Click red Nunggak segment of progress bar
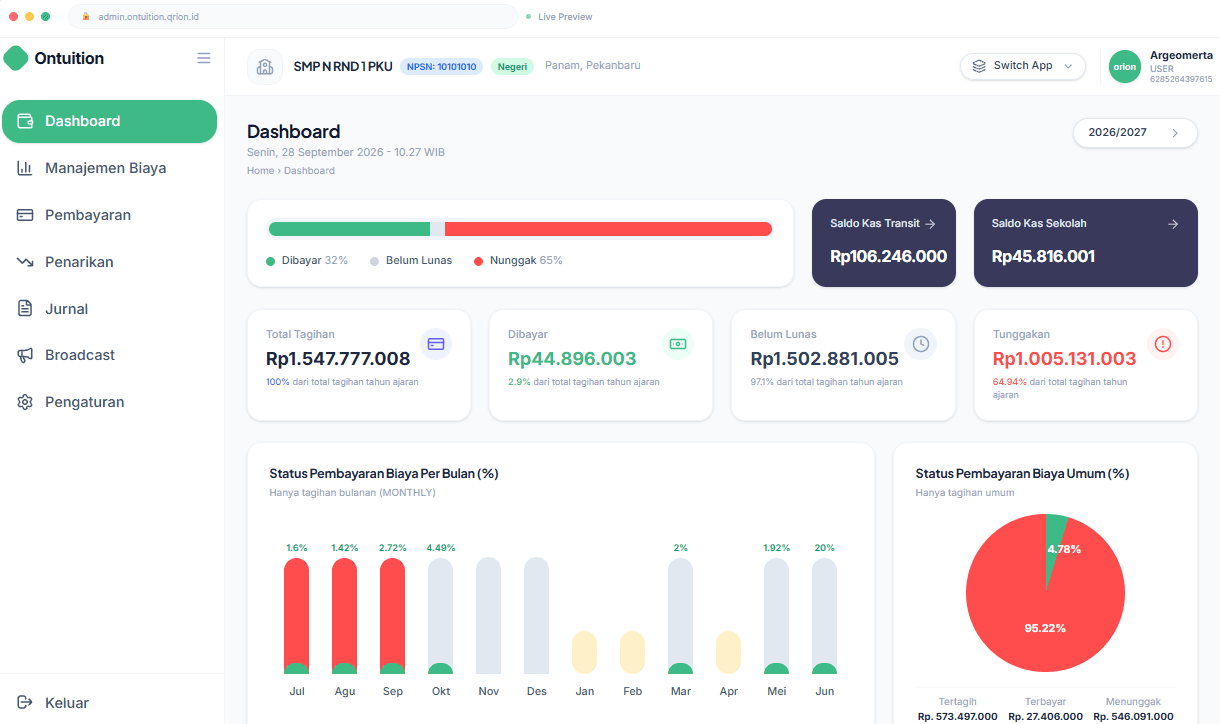The image size is (1220, 724). (x=609, y=229)
